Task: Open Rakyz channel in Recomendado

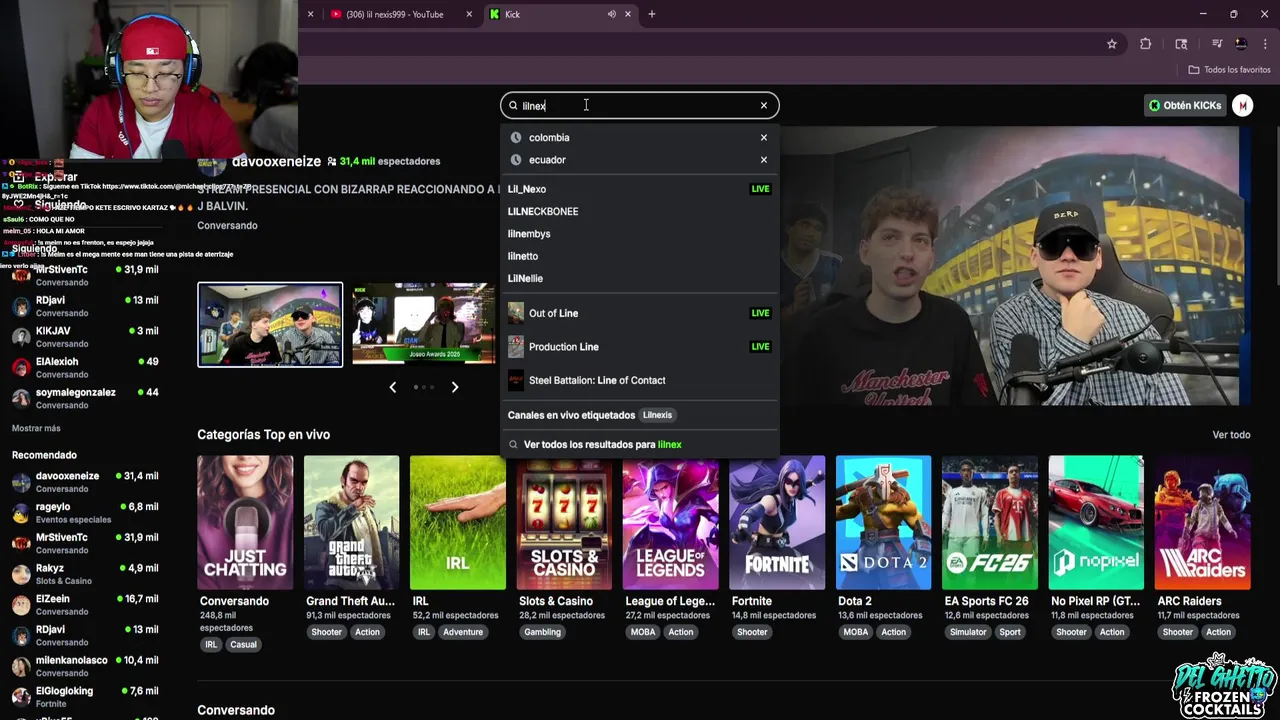Action: [85, 574]
